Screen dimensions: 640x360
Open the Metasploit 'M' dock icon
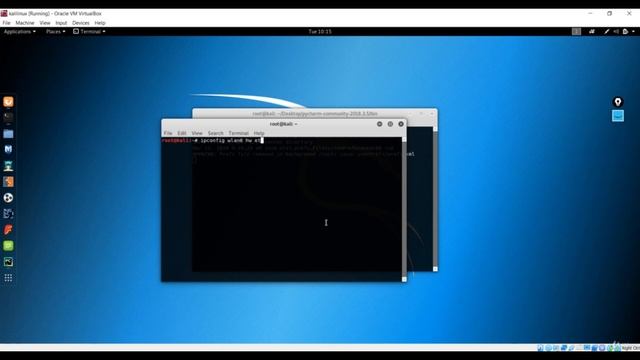8,149
